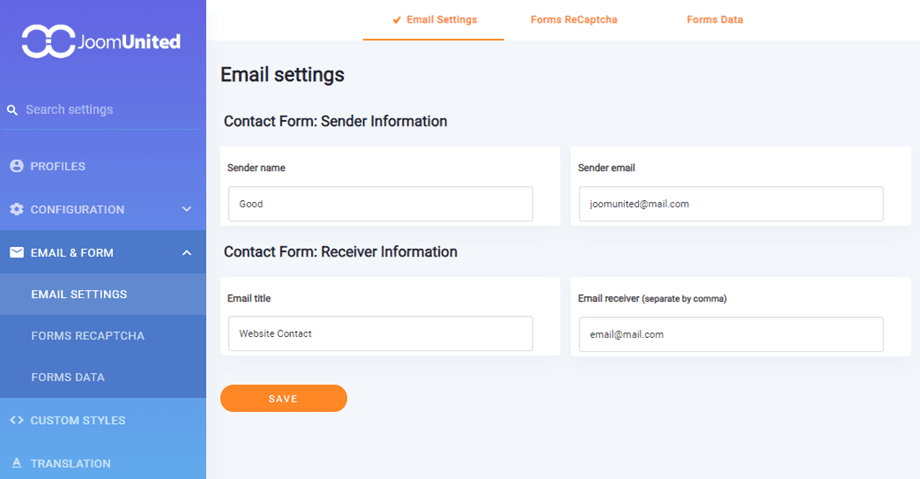Image resolution: width=920 pixels, height=479 pixels.
Task: Focus the Search settings field
Action: point(103,110)
